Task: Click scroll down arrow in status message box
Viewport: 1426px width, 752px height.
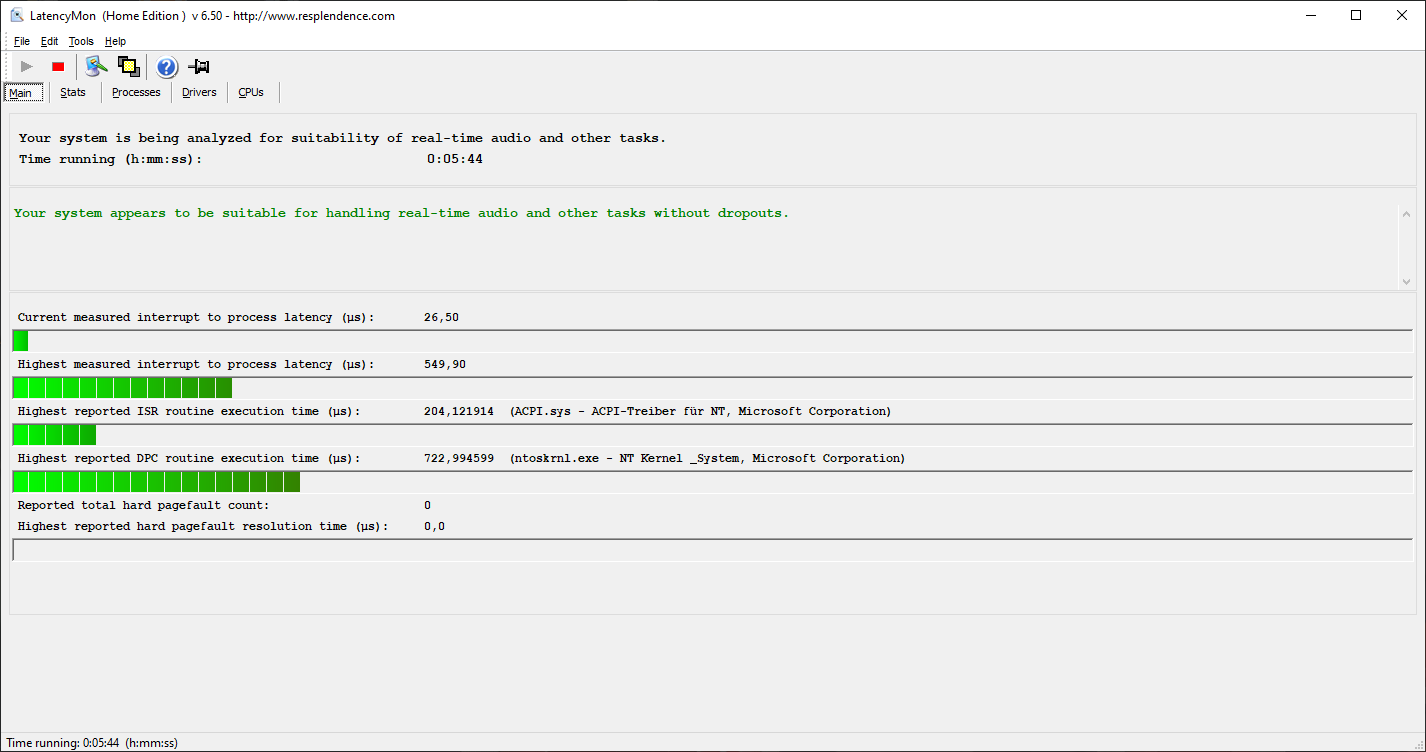Action: [1406, 282]
